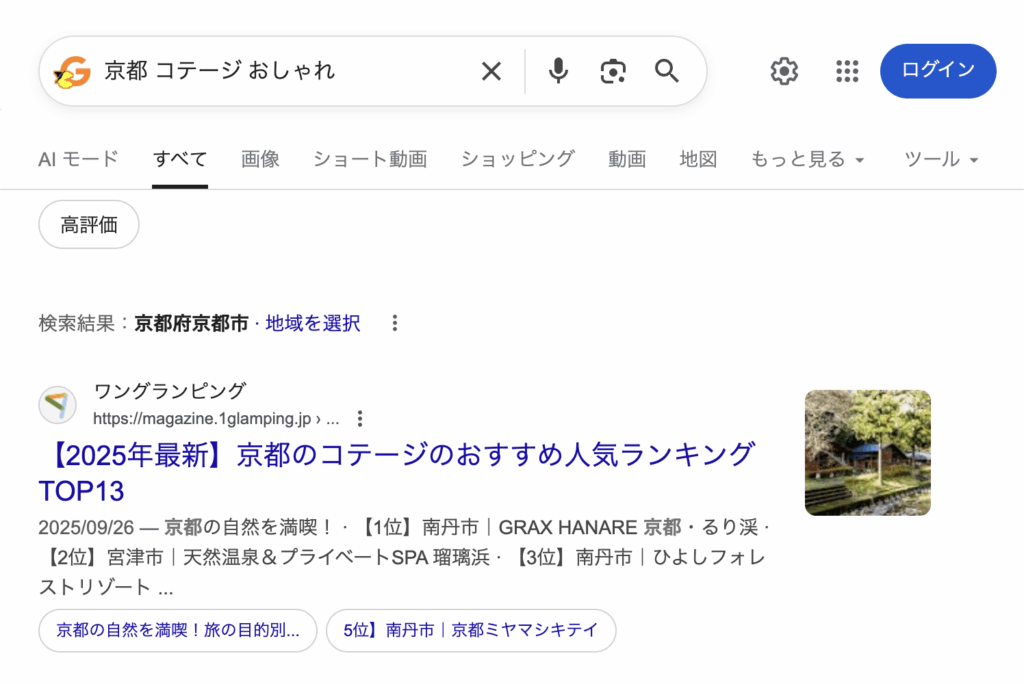Switch to the AI モード tab
Viewport: 1024px width, 684px height.
78,159
